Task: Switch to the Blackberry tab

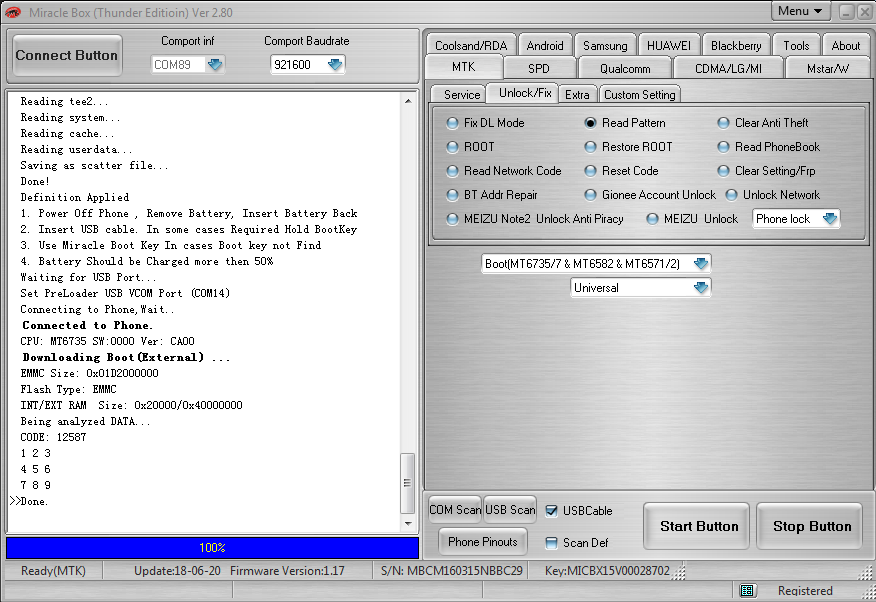Action: tap(736, 45)
